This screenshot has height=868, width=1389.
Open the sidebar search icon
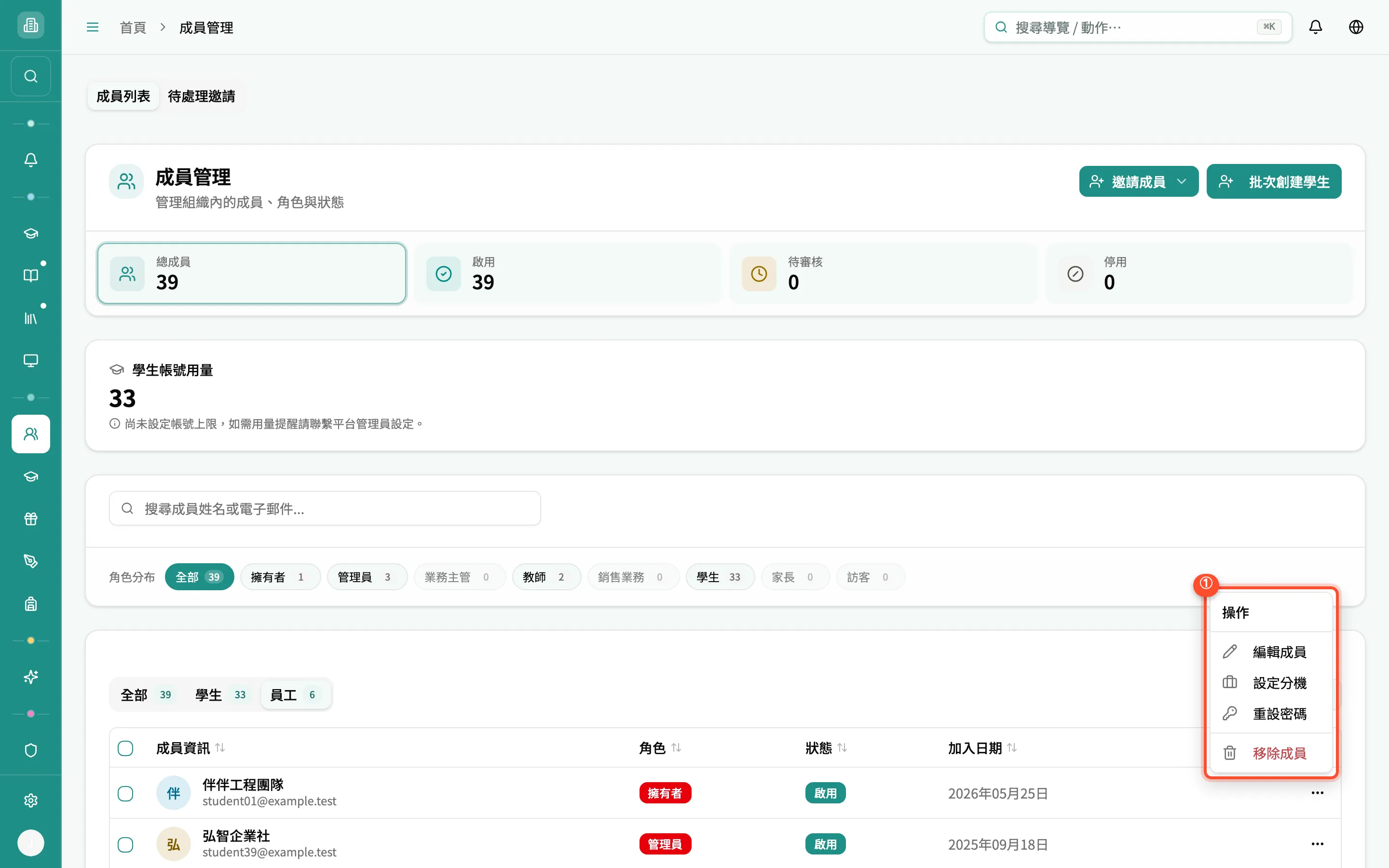coord(30,76)
